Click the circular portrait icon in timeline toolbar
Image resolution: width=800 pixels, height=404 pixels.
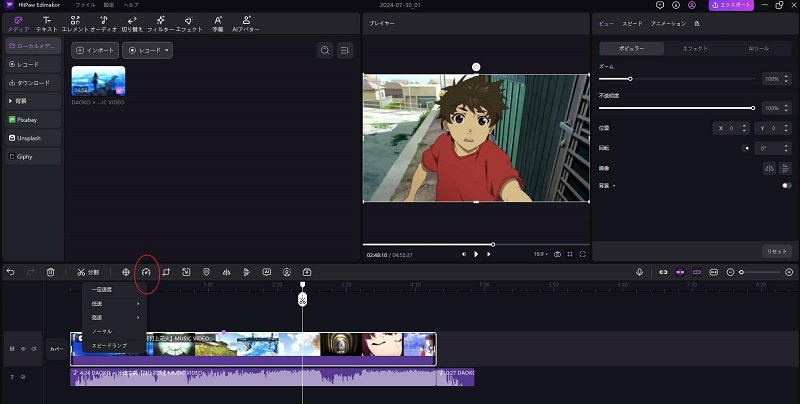tap(287, 272)
